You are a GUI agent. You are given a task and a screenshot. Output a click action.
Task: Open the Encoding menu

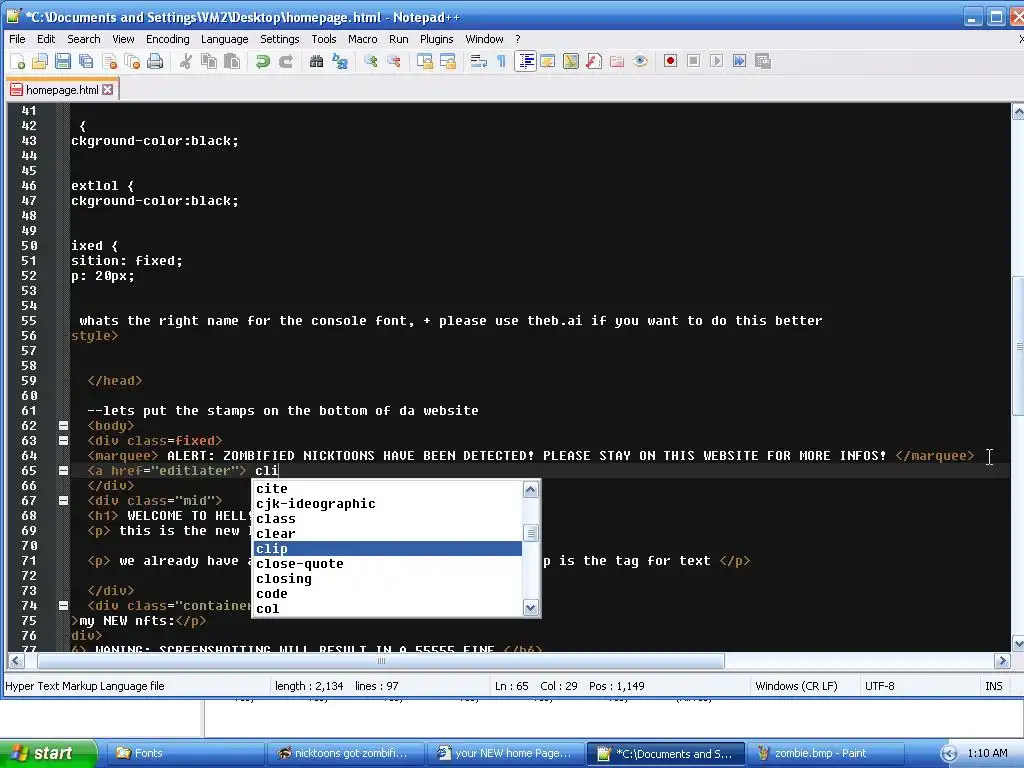(x=167, y=39)
